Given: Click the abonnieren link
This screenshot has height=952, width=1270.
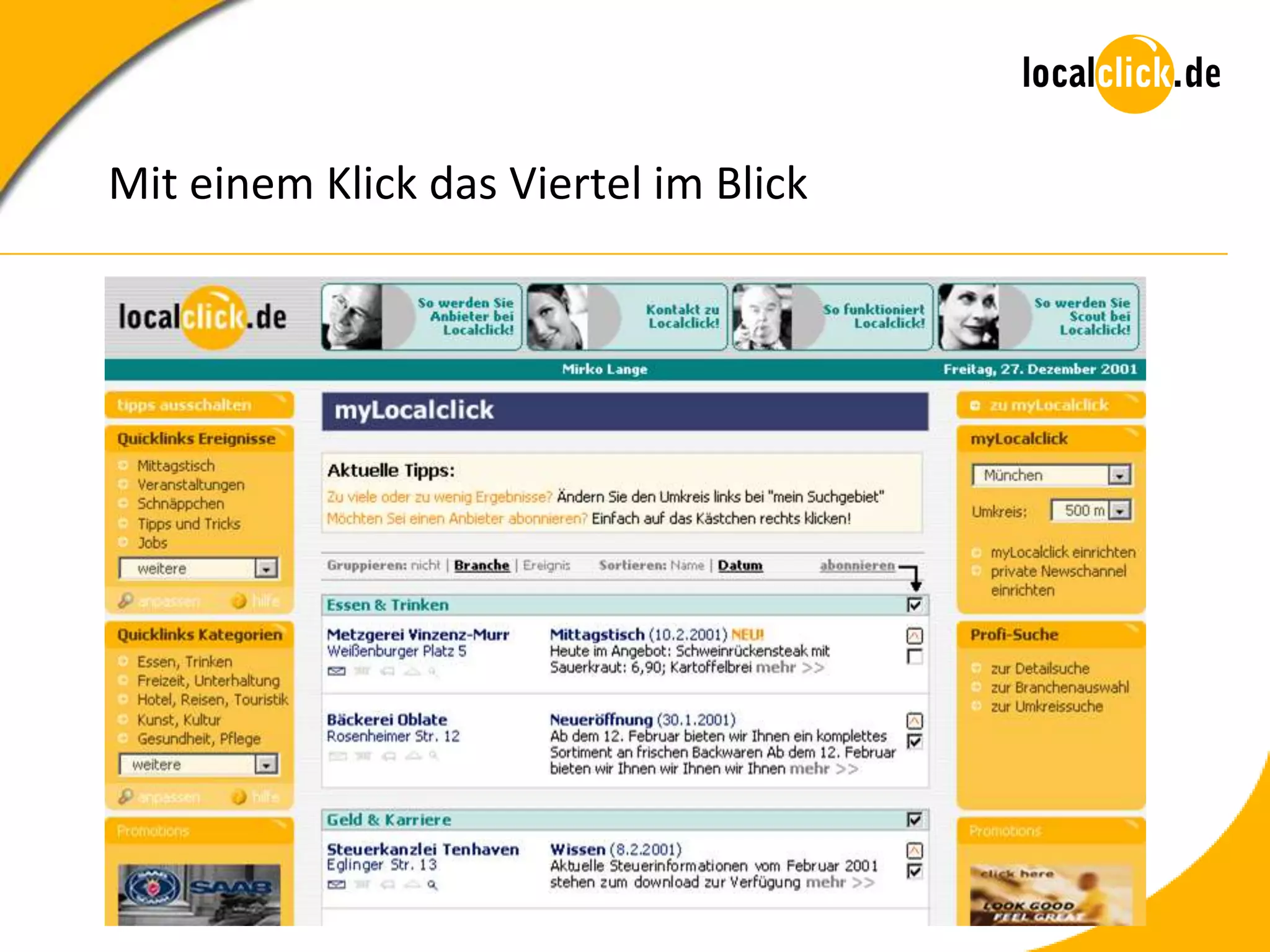Looking at the screenshot, I should point(858,565).
